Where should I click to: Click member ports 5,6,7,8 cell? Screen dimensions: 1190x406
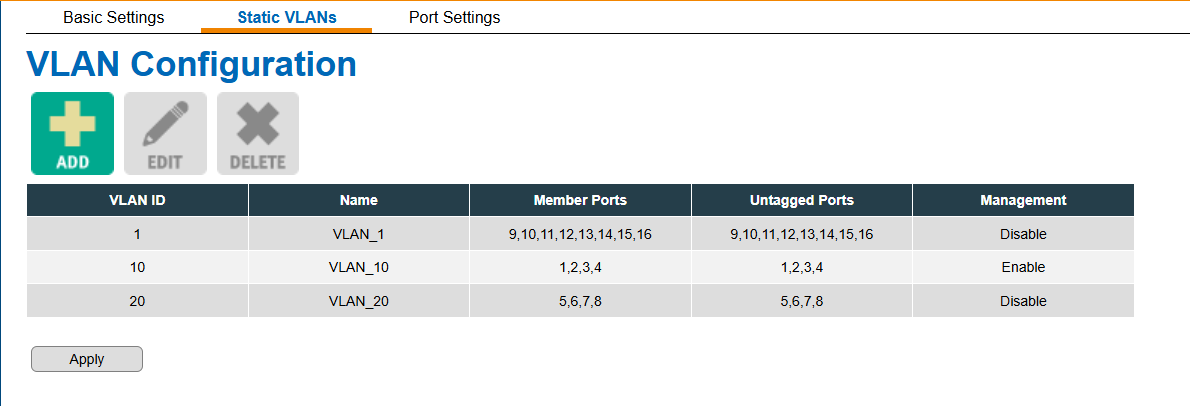tap(581, 301)
